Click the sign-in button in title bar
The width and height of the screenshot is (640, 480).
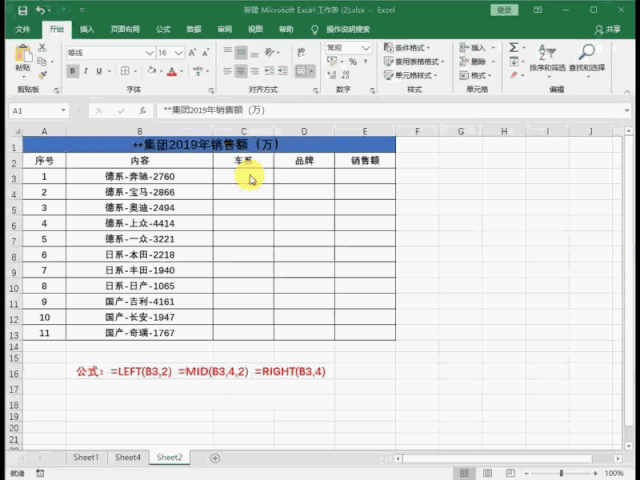(x=504, y=10)
